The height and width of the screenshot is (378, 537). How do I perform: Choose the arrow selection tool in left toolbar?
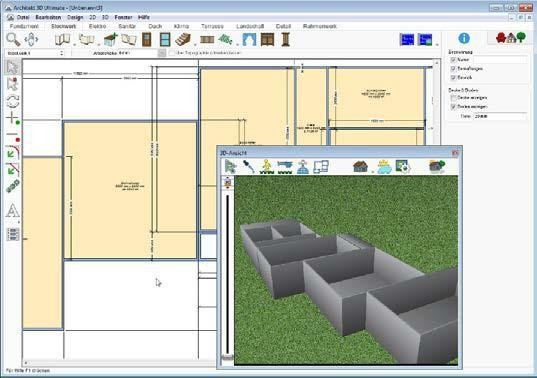click(13, 67)
